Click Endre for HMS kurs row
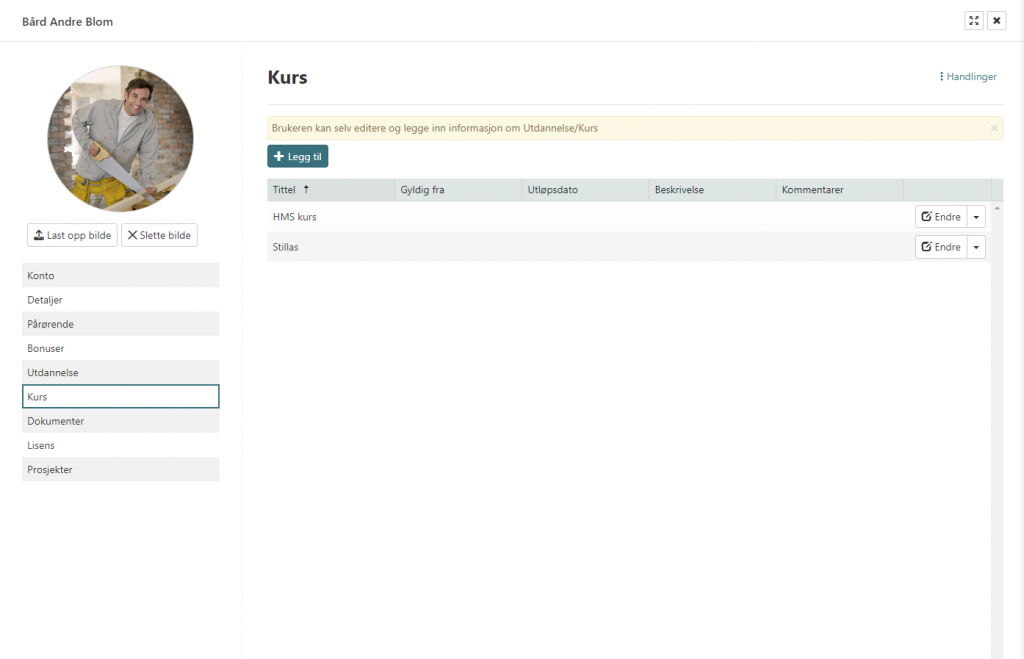 tap(941, 217)
